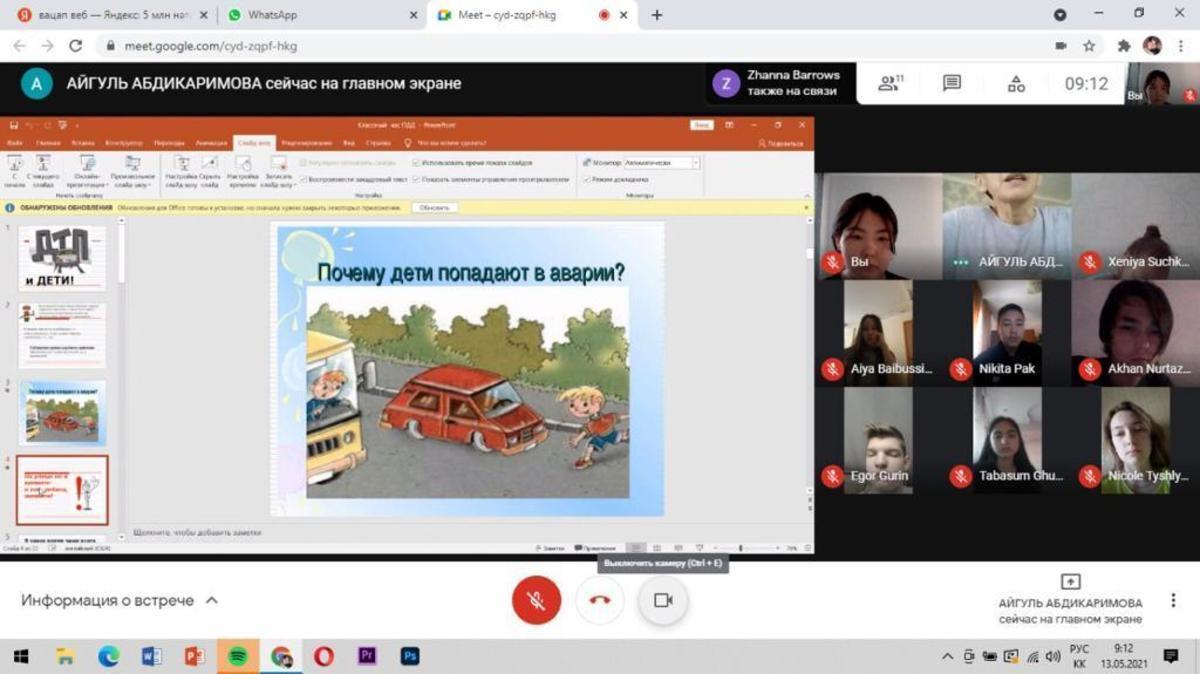Click 'Обновить' button in Office update bar
Image resolution: width=1200 pixels, height=674 pixels.
(x=434, y=208)
